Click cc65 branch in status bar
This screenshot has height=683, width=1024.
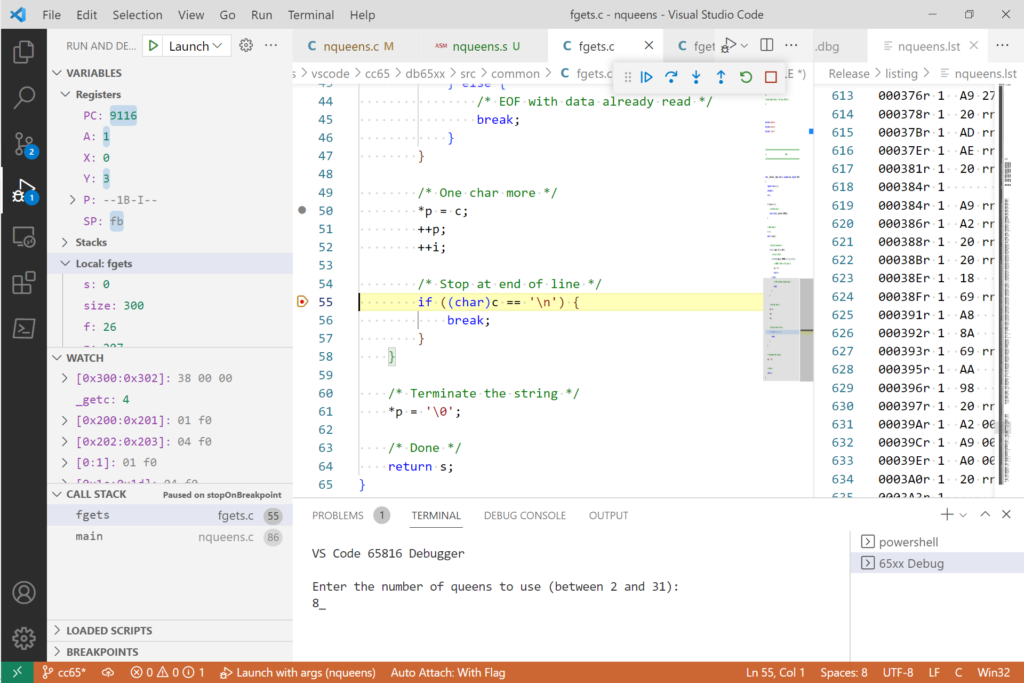64,672
